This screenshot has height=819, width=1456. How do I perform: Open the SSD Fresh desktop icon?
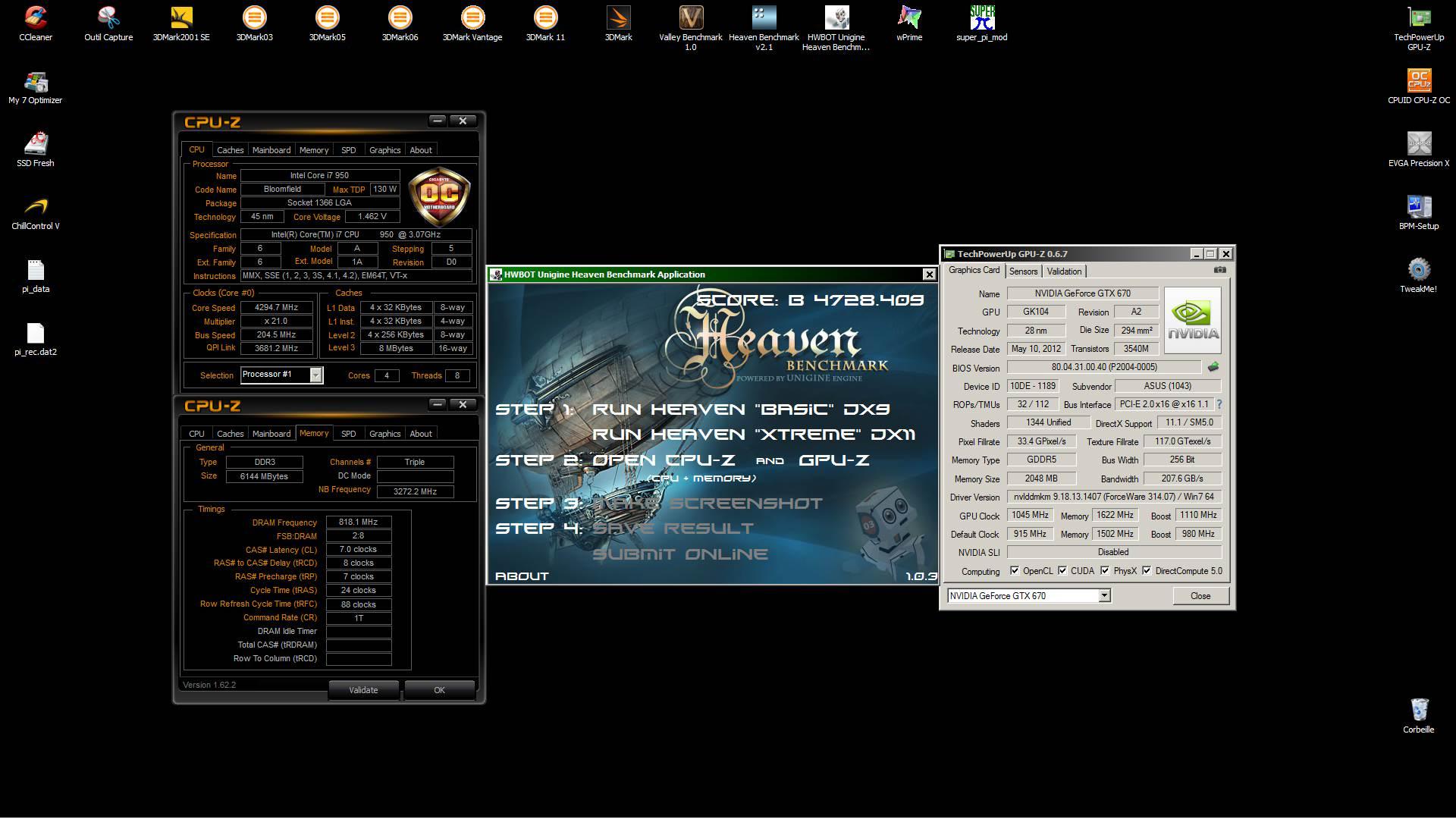coord(36,149)
